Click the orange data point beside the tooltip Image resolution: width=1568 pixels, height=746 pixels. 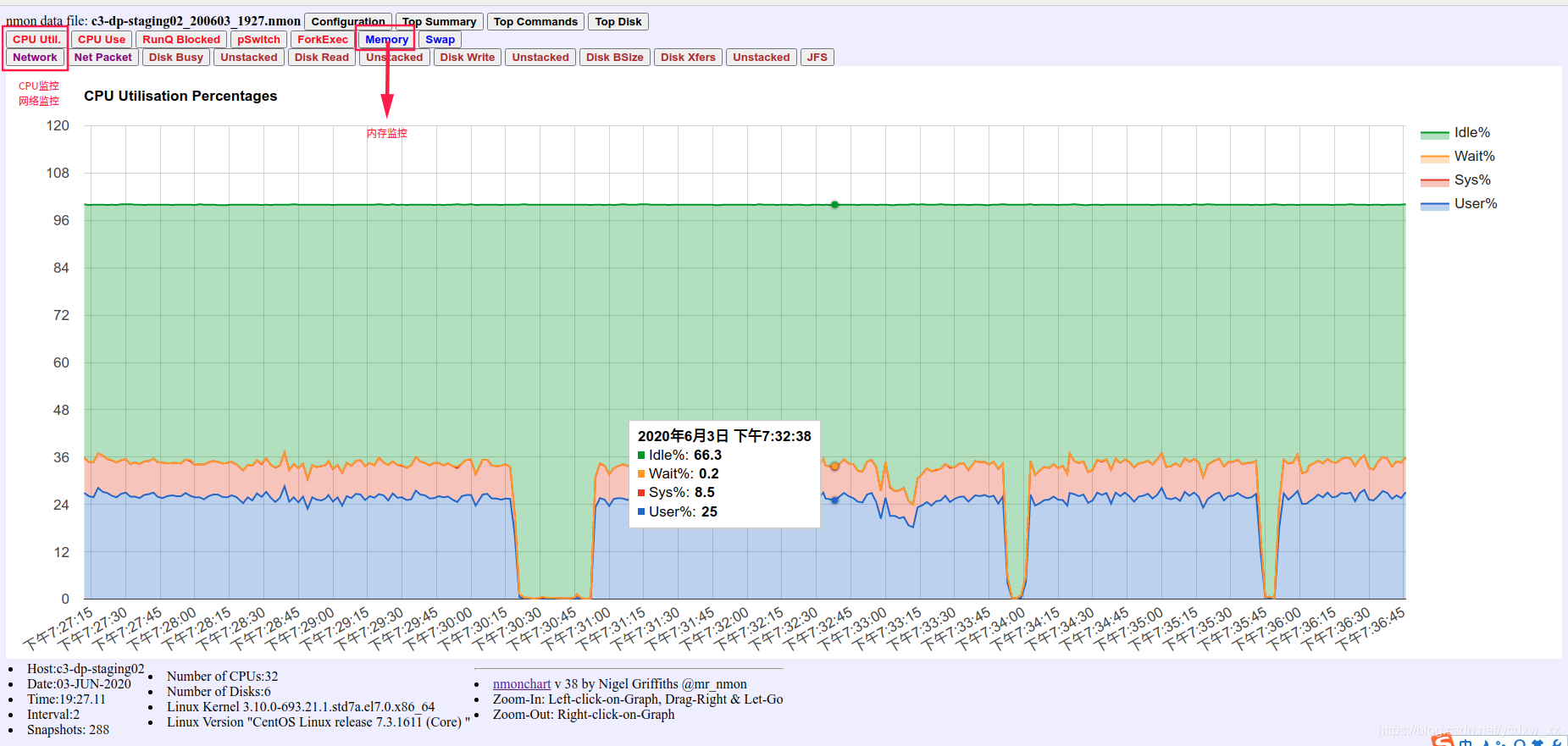834,467
